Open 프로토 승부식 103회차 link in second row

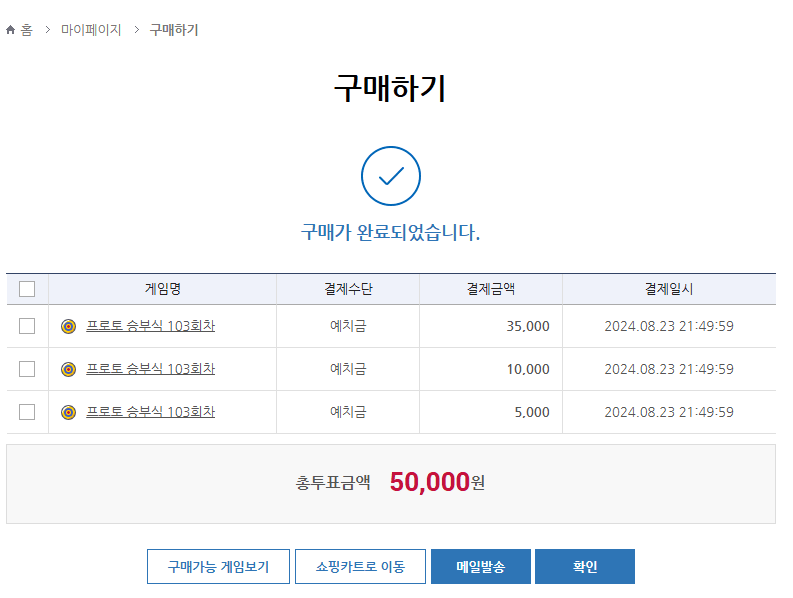click(150, 369)
